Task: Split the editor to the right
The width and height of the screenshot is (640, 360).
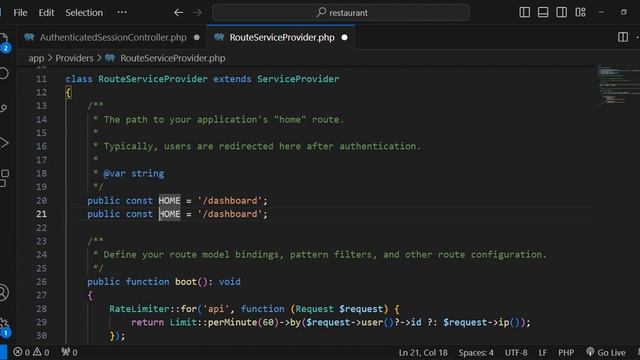Action: tap(623, 37)
